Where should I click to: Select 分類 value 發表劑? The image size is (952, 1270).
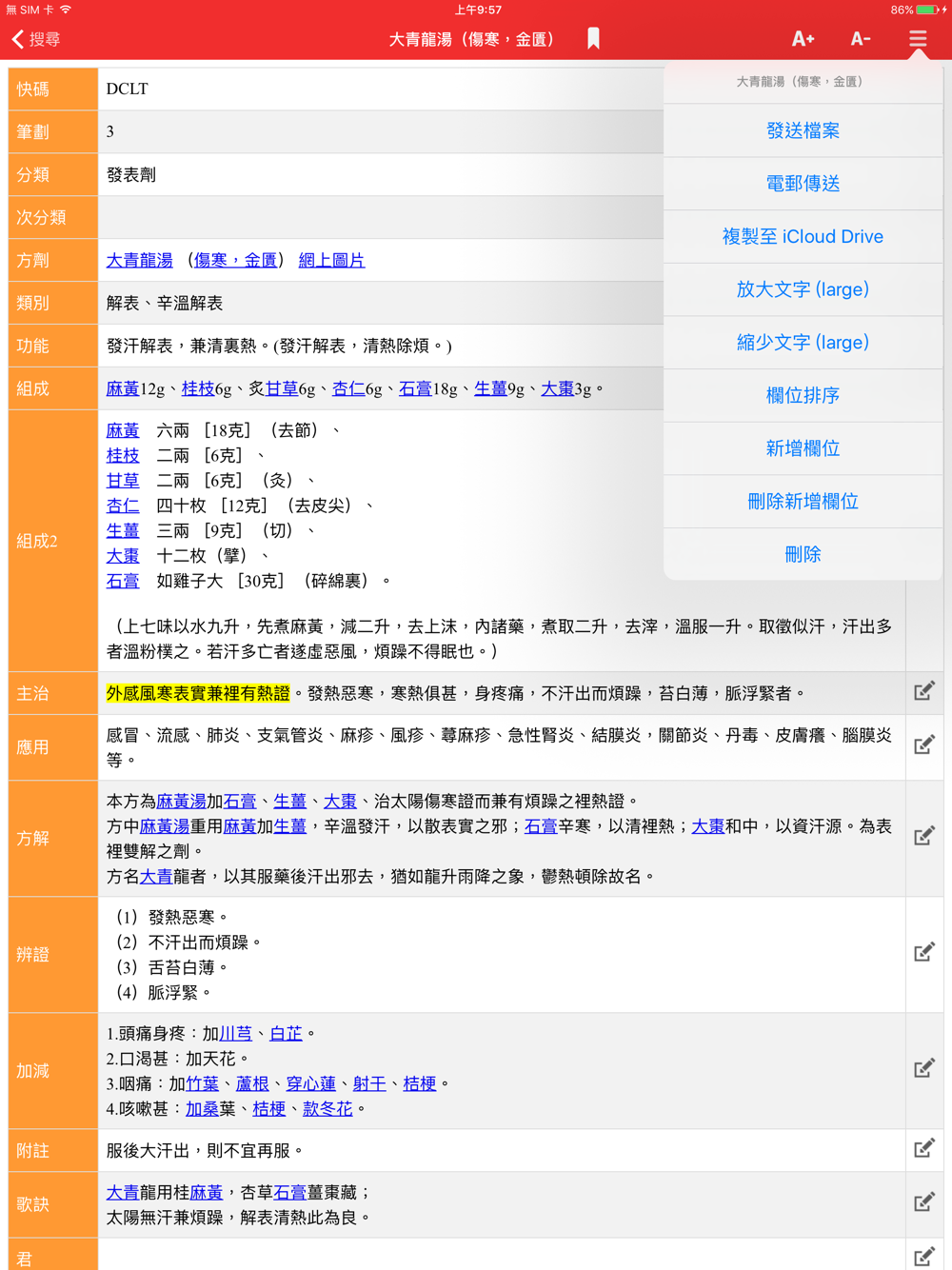coord(131,174)
